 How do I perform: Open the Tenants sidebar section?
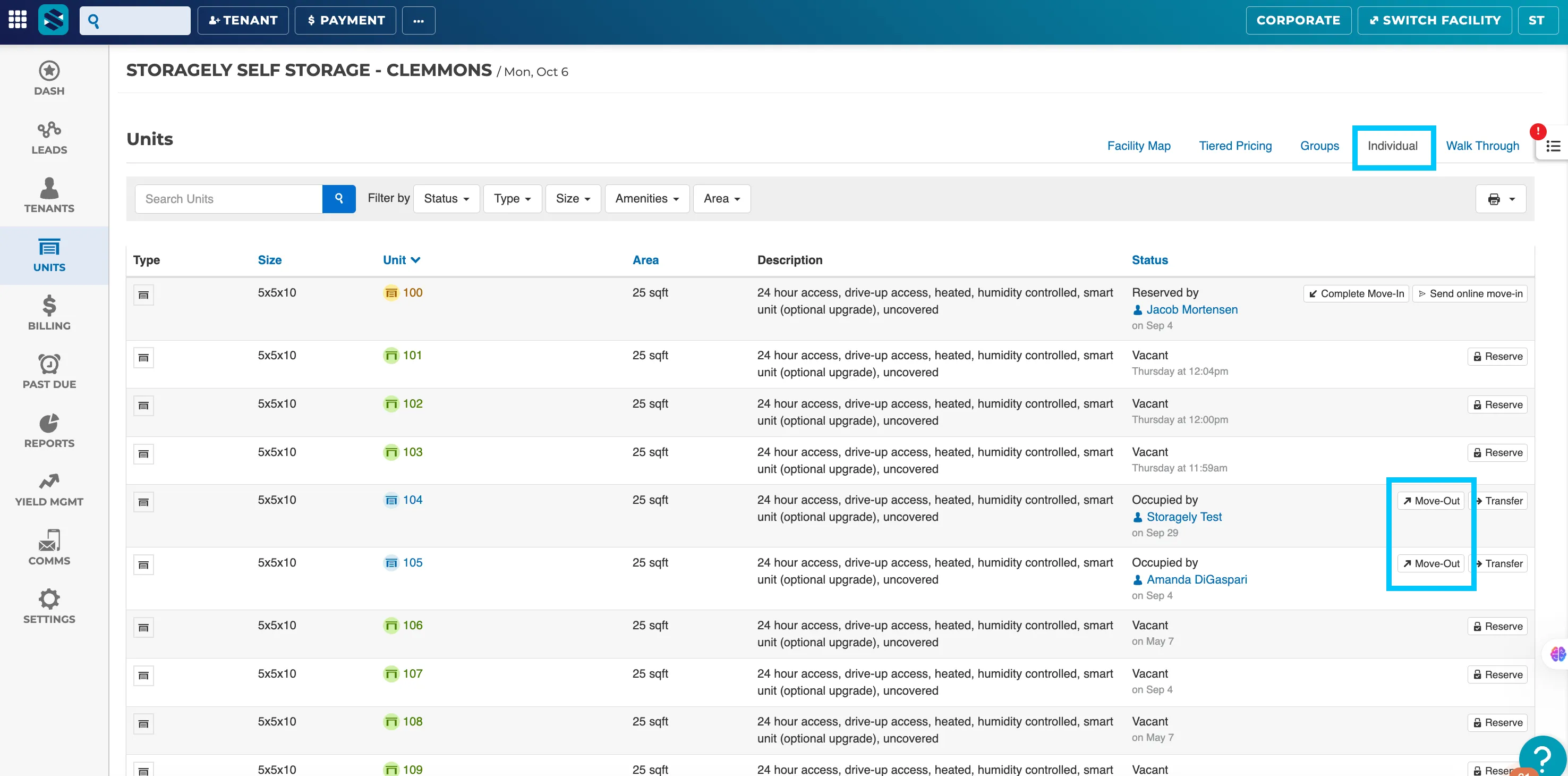coord(49,196)
